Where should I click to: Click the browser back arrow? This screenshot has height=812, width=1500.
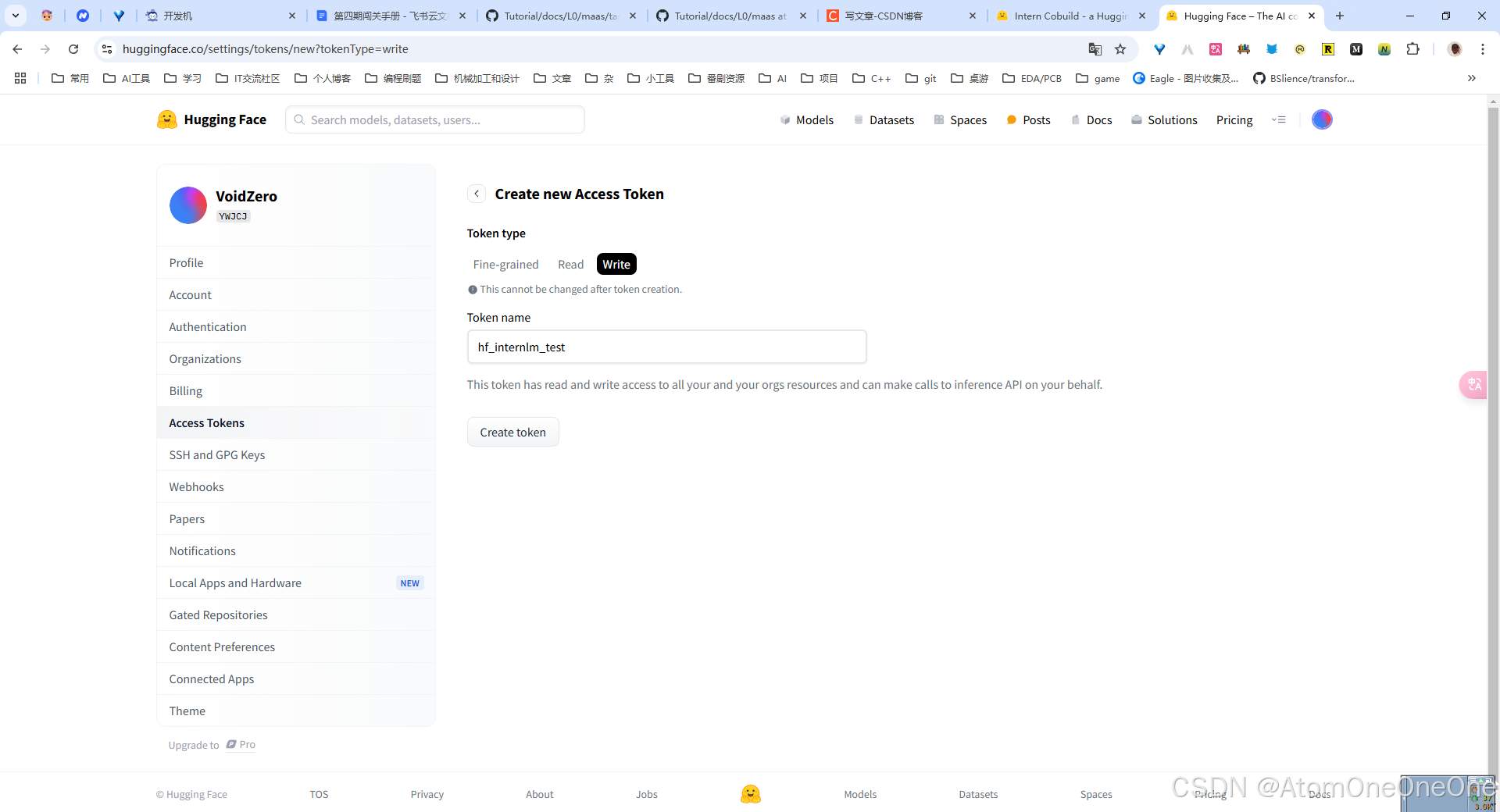point(17,49)
